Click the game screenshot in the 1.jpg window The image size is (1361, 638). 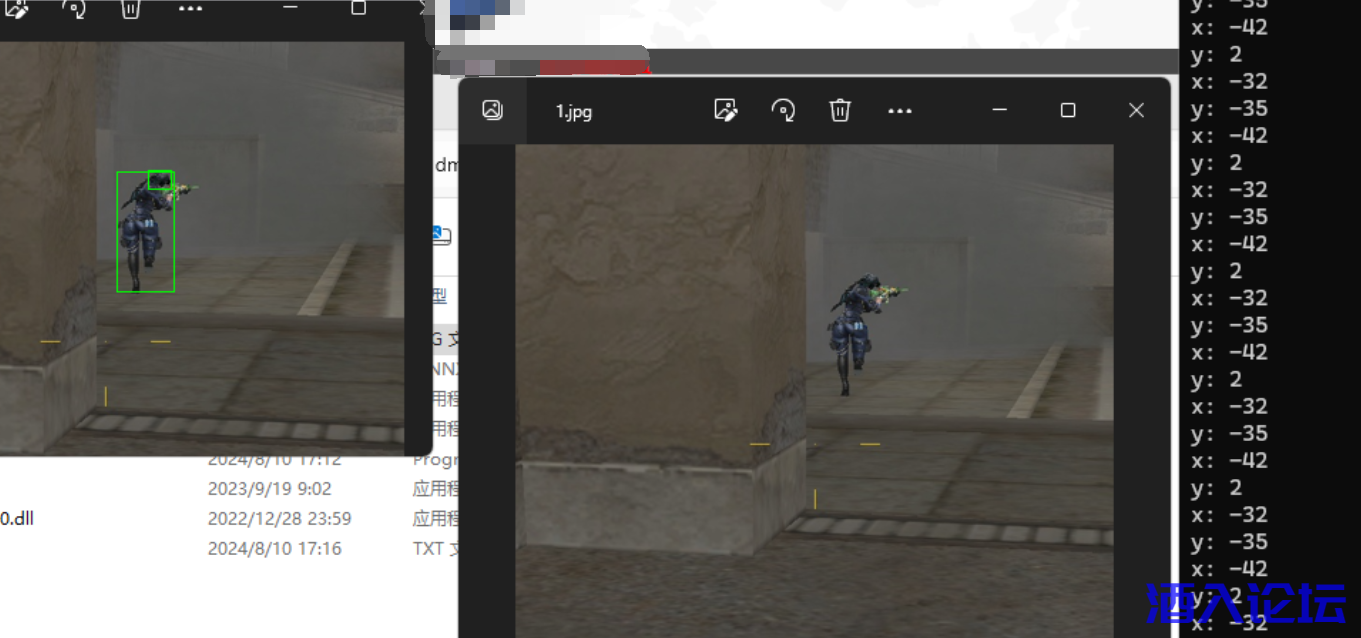point(814,391)
